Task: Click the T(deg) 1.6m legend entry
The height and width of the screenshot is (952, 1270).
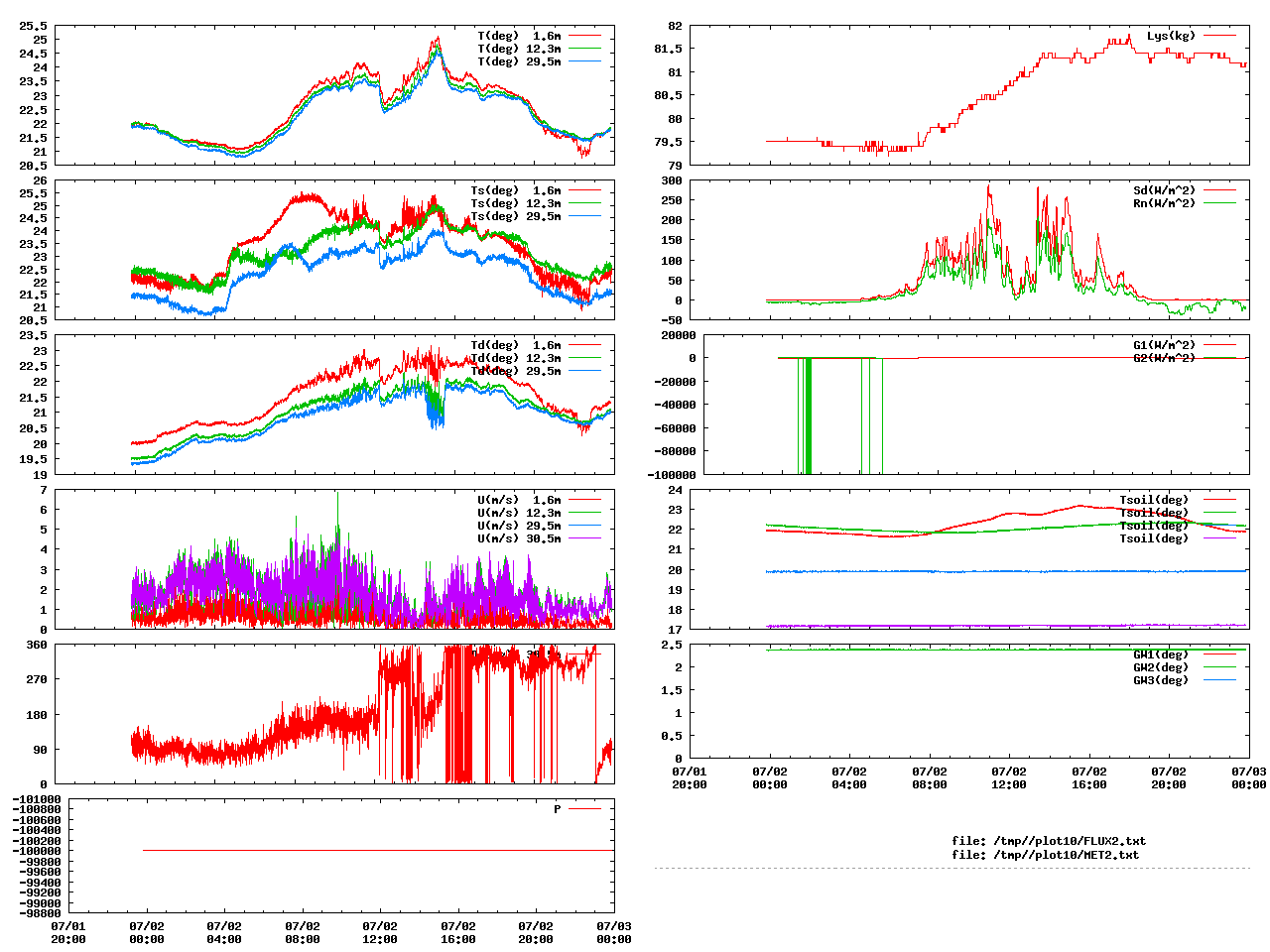Action: point(540,36)
